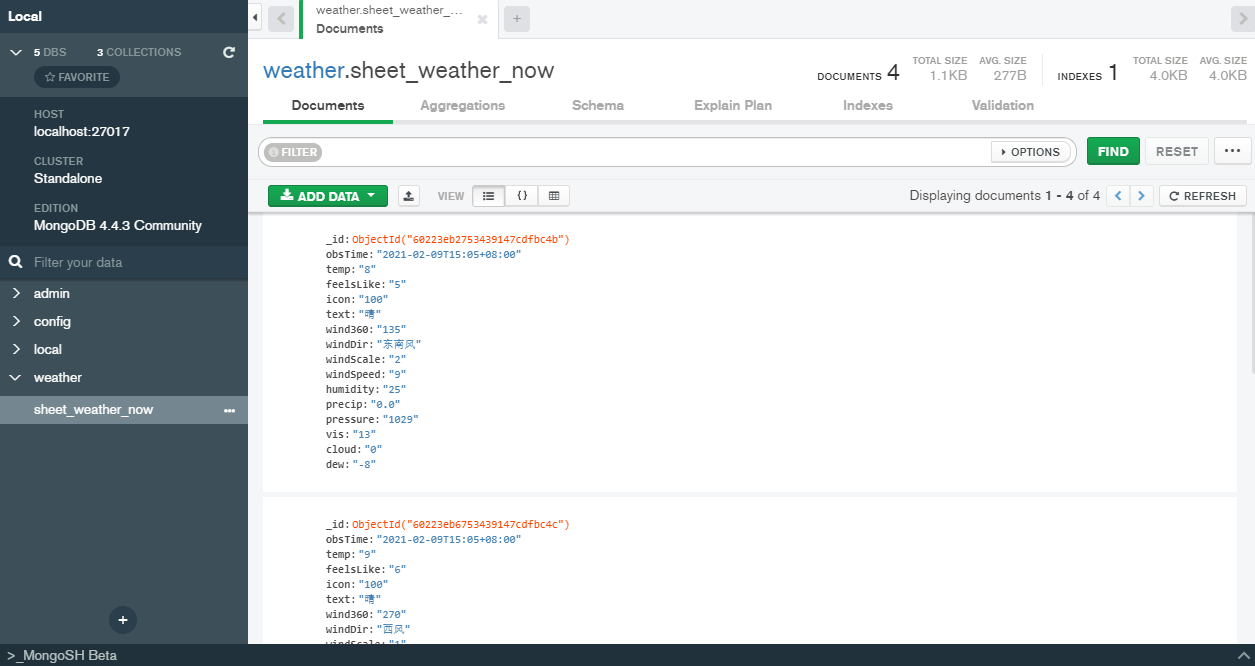Click the export collection icon
Image resolution: width=1255 pixels, height=666 pixels.
tap(408, 196)
